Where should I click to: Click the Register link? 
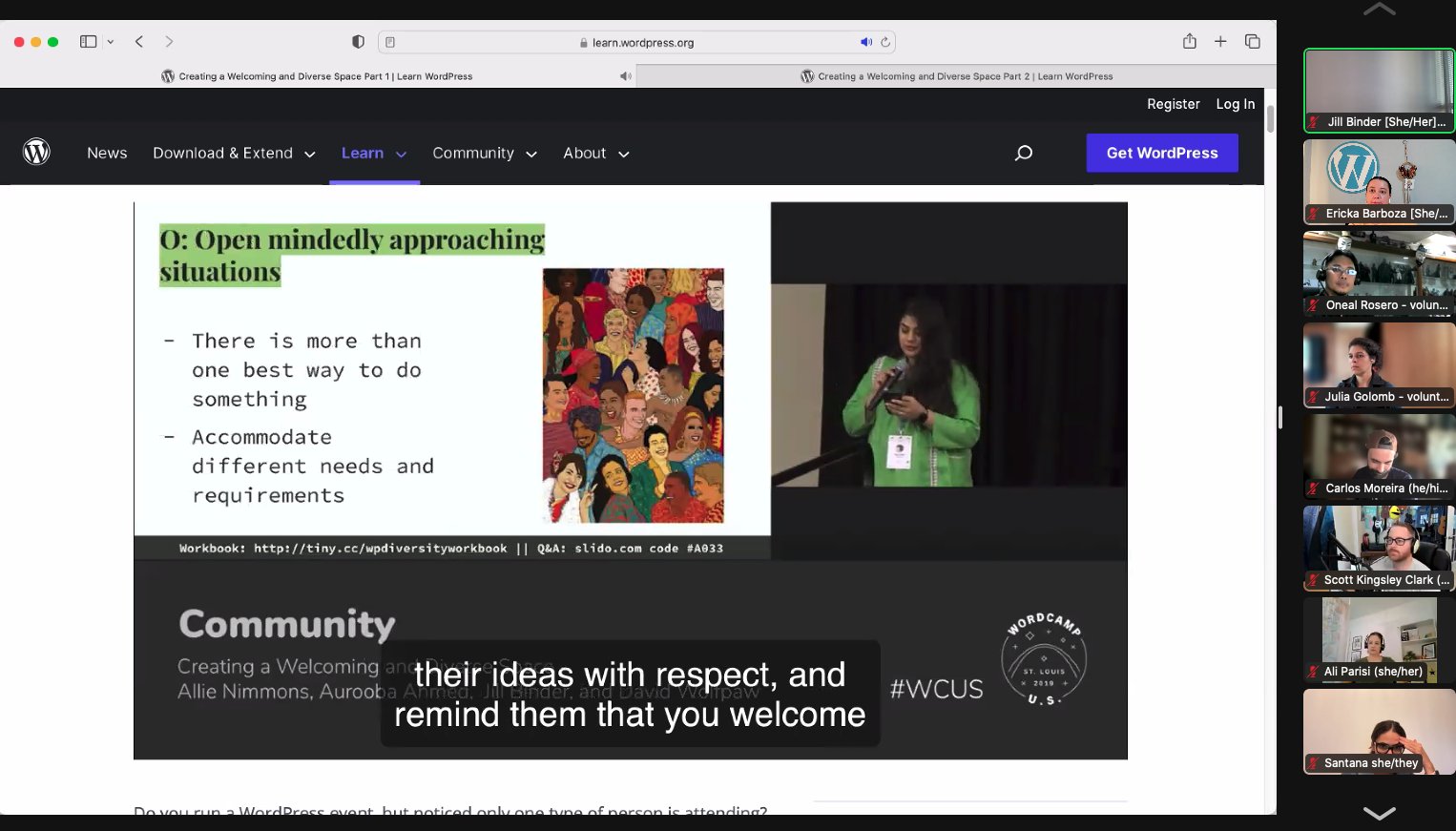point(1173,104)
